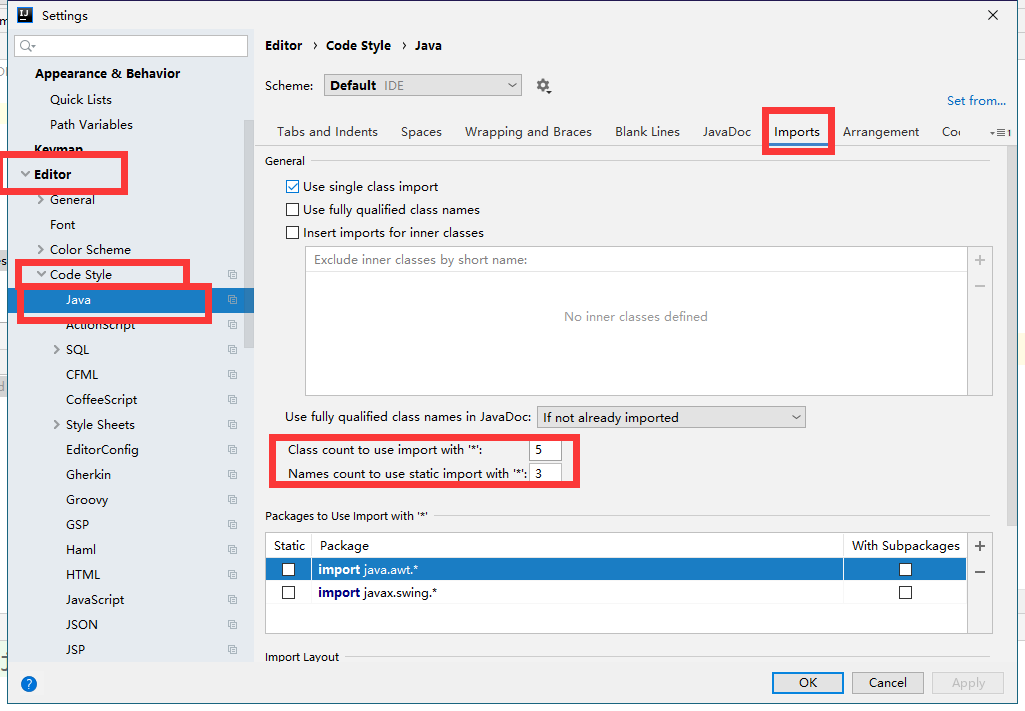Image resolution: width=1025 pixels, height=711 pixels.
Task: Click copy icon next to SQL
Action: click(x=232, y=350)
